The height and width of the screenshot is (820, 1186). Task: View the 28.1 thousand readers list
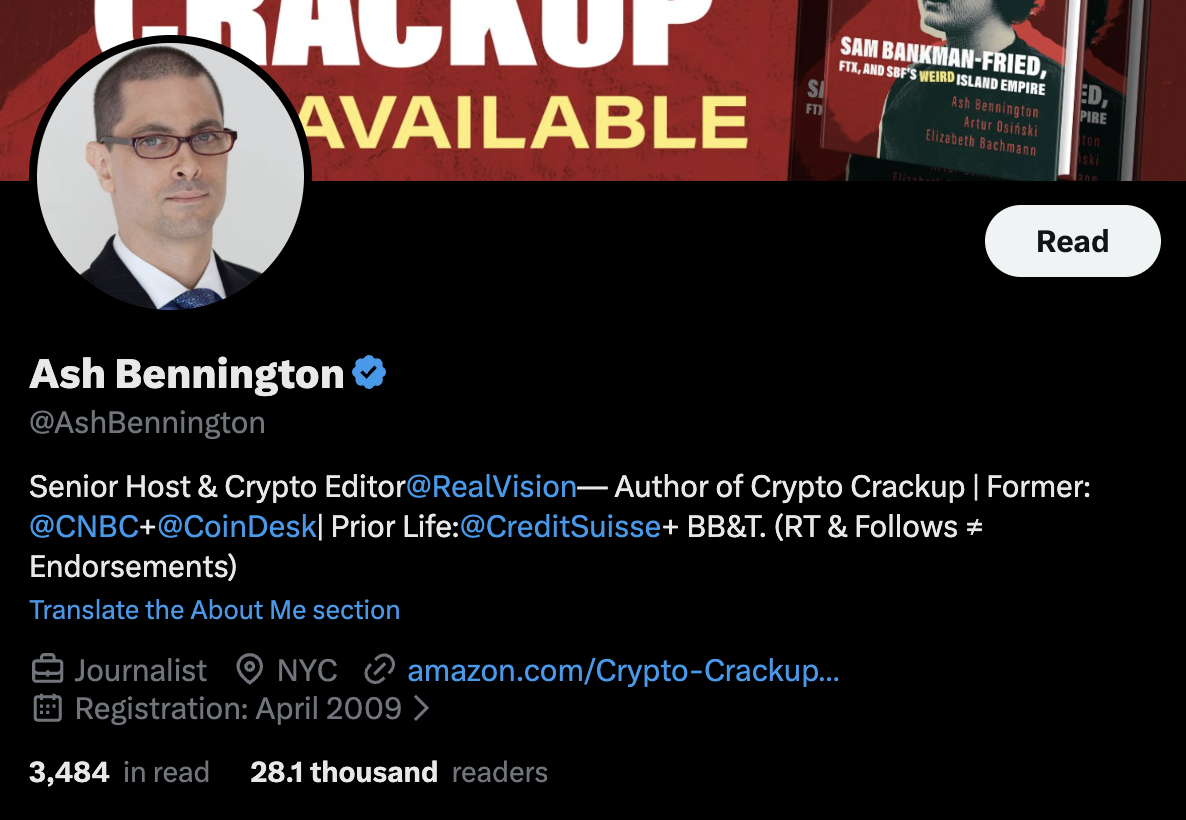[399, 772]
